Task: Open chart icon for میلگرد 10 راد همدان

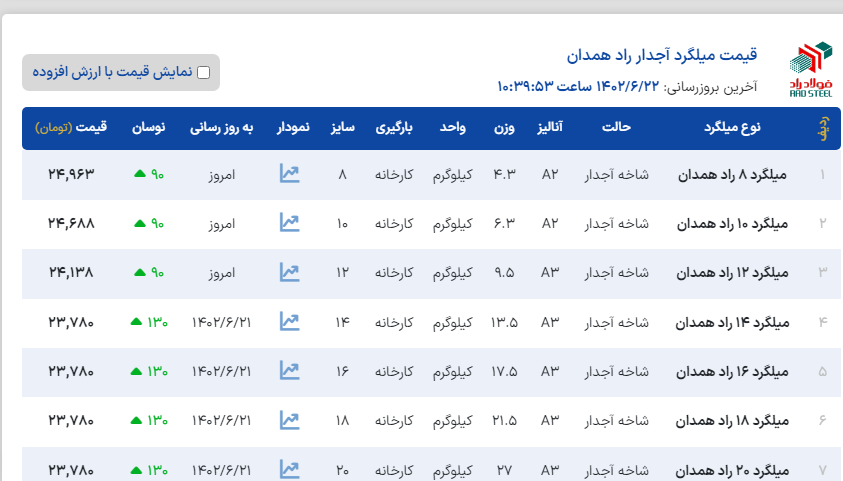Action: tap(289, 223)
